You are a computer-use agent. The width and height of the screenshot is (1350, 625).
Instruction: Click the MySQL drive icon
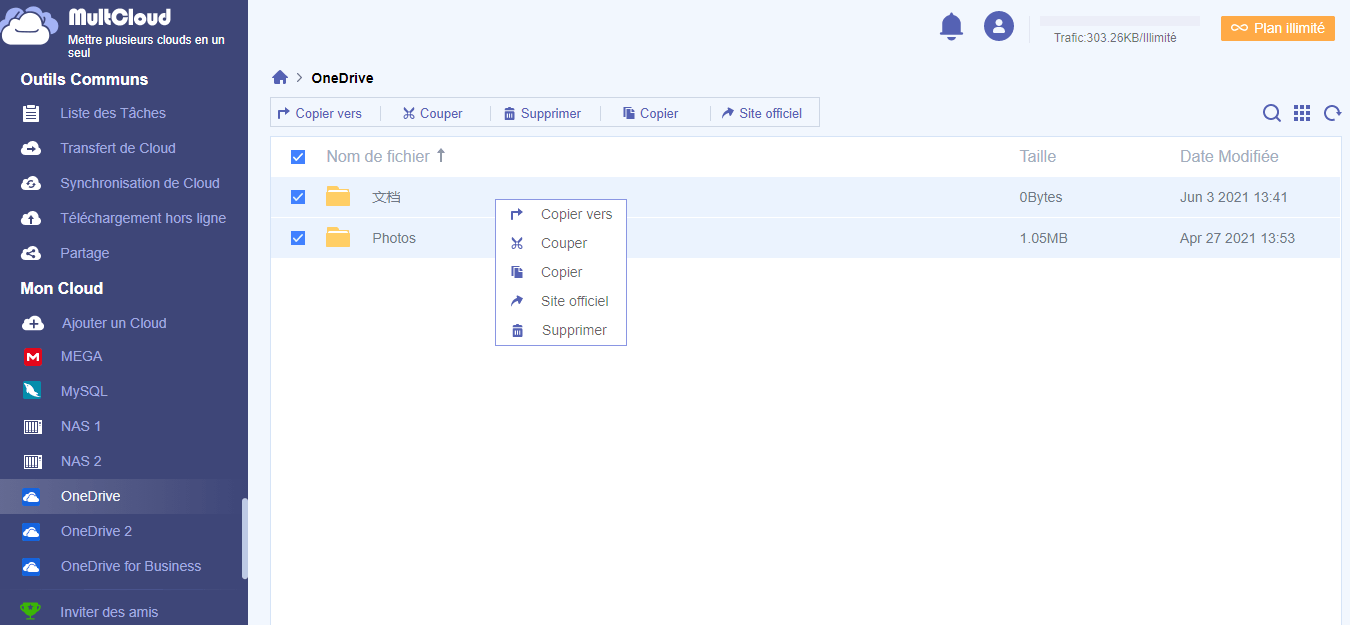[32, 391]
